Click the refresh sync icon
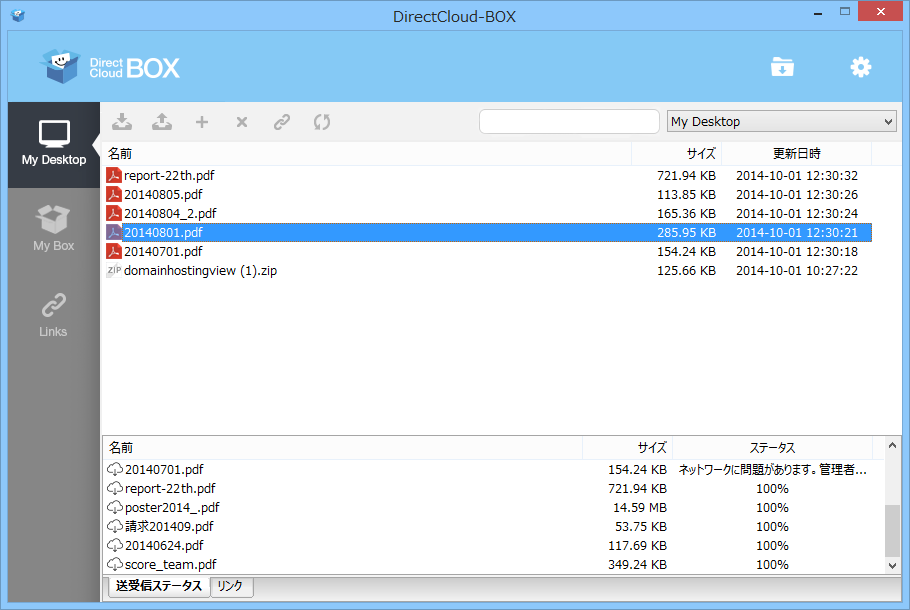Image resolution: width=910 pixels, height=610 pixels. [x=322, y=122]
